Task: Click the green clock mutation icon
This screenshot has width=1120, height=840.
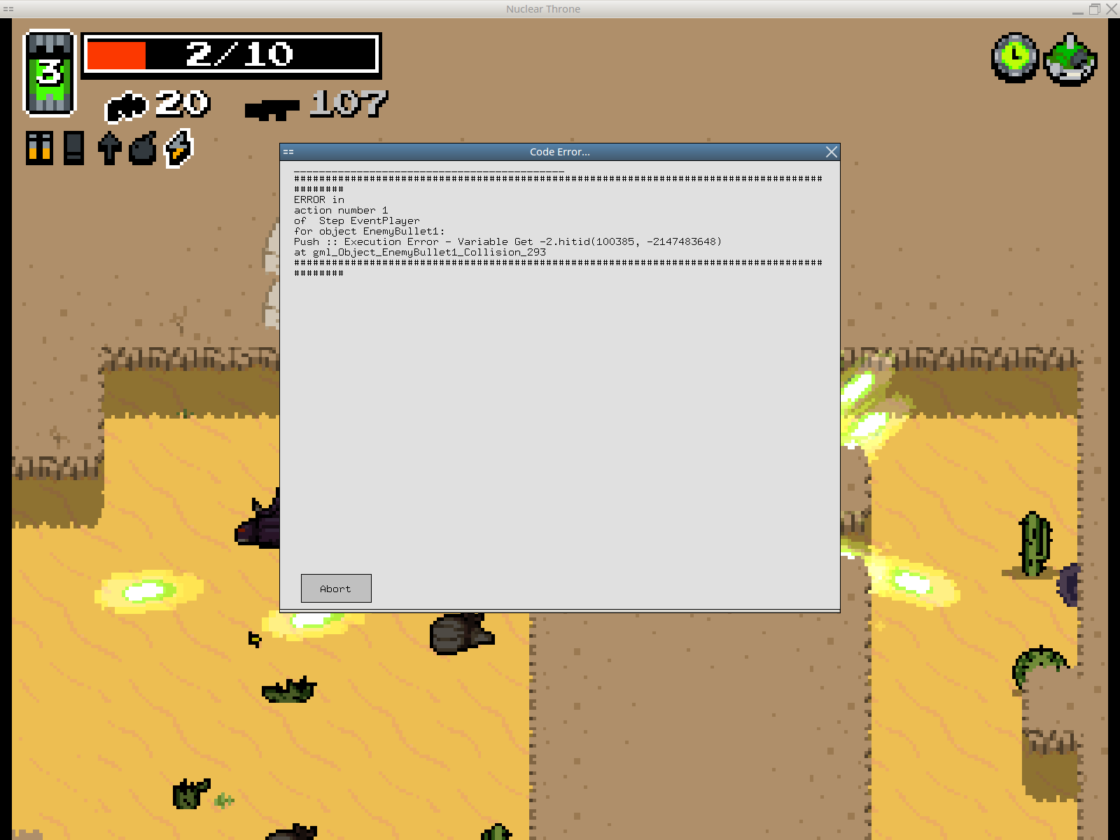Action: [x=1015, y=57]
